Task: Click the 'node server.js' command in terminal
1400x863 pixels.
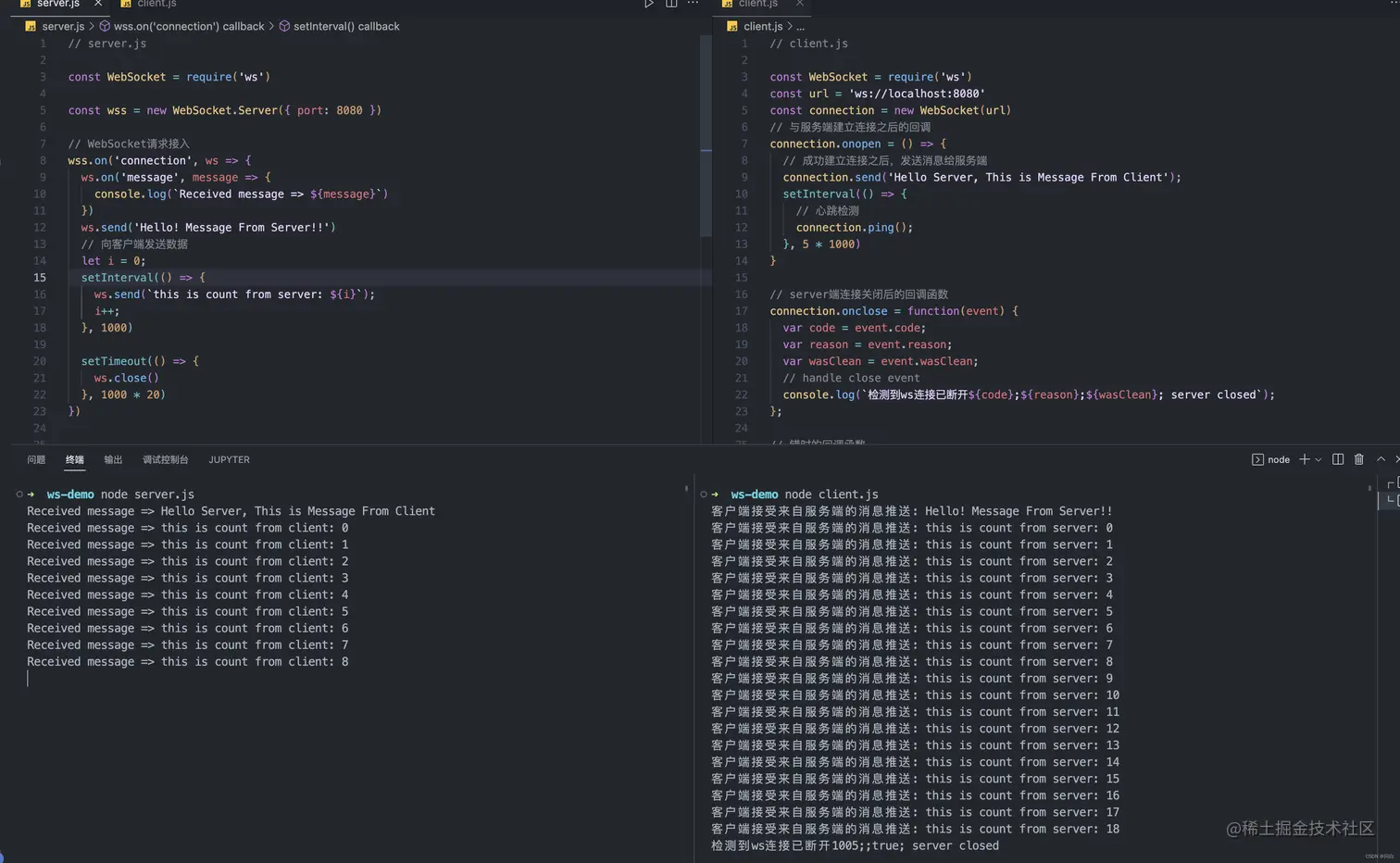Action: pos(147,494)
